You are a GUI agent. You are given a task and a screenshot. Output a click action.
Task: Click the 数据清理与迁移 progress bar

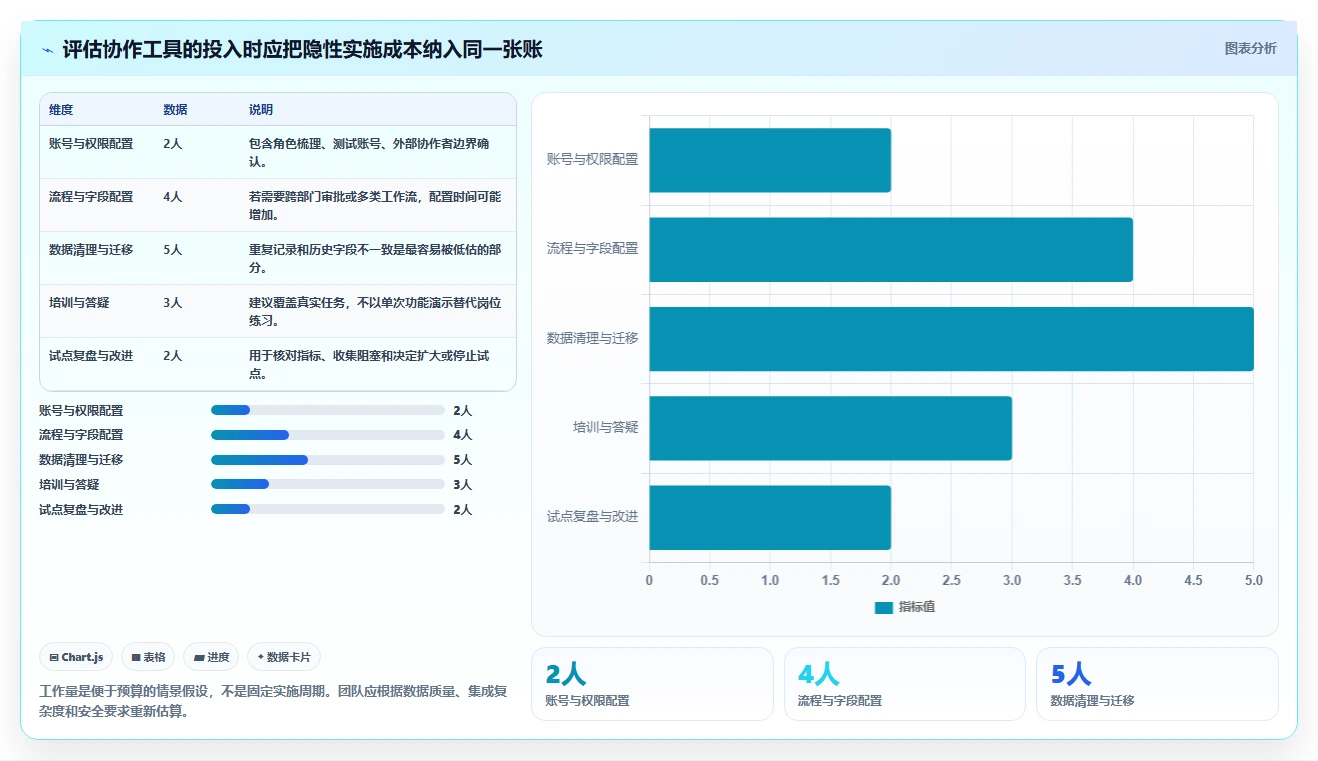point(328,460)
